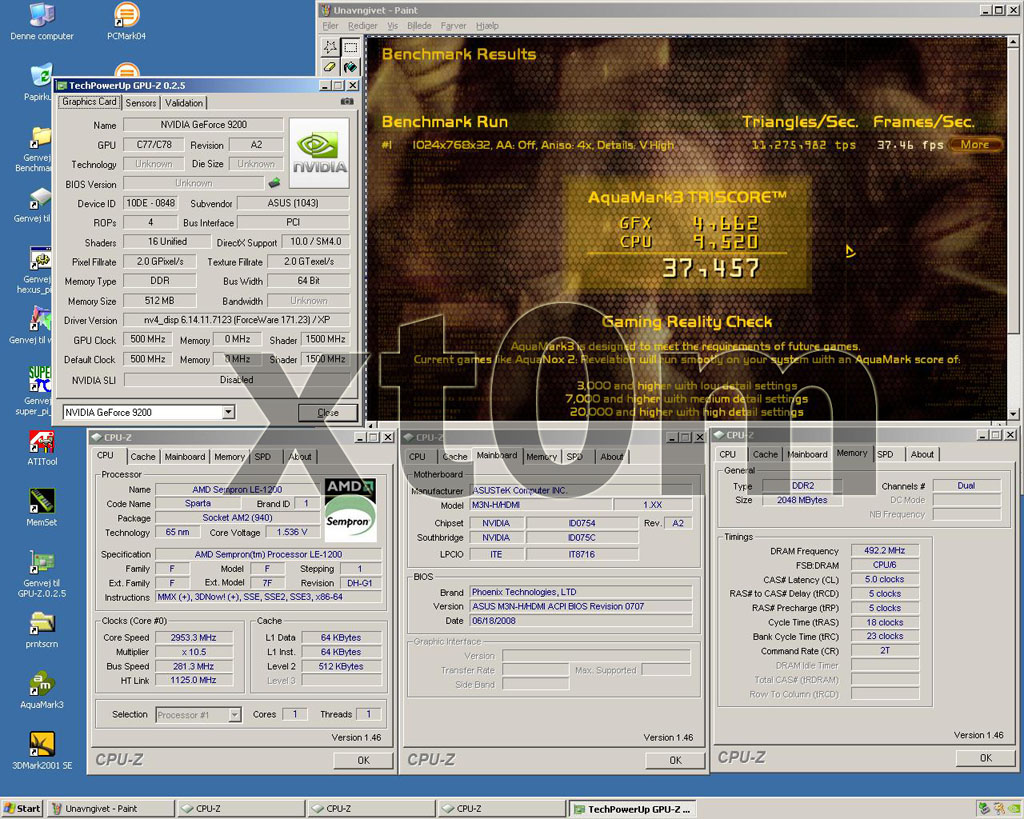Open the MemSet desktop icon

(x=42, y=508)
